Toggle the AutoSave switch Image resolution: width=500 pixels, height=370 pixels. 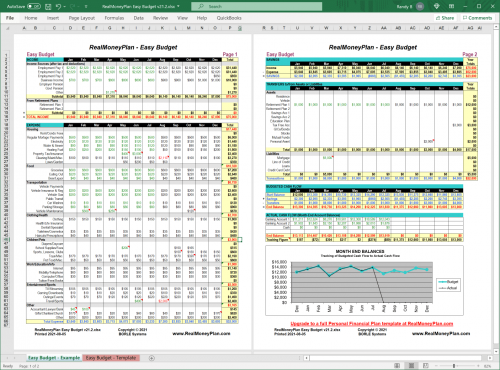(33, 6)
